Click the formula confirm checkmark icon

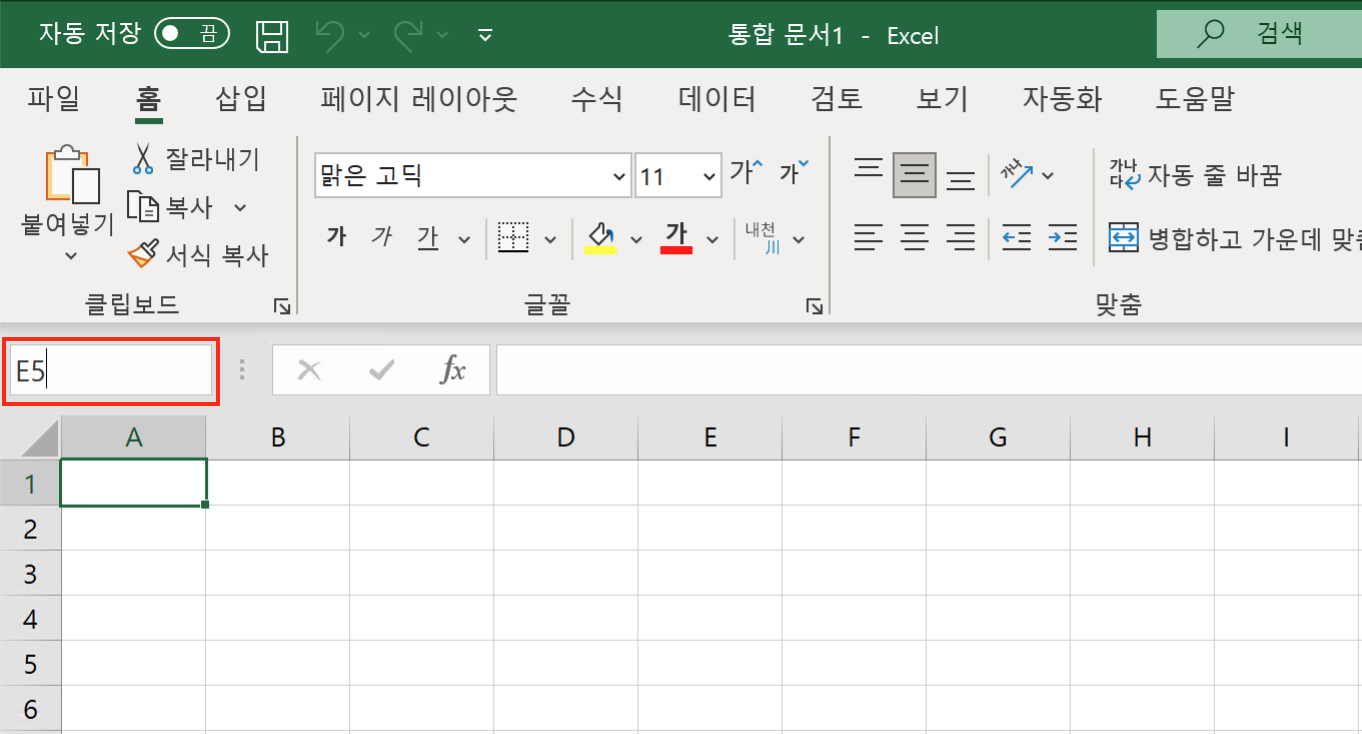(381, 371)
